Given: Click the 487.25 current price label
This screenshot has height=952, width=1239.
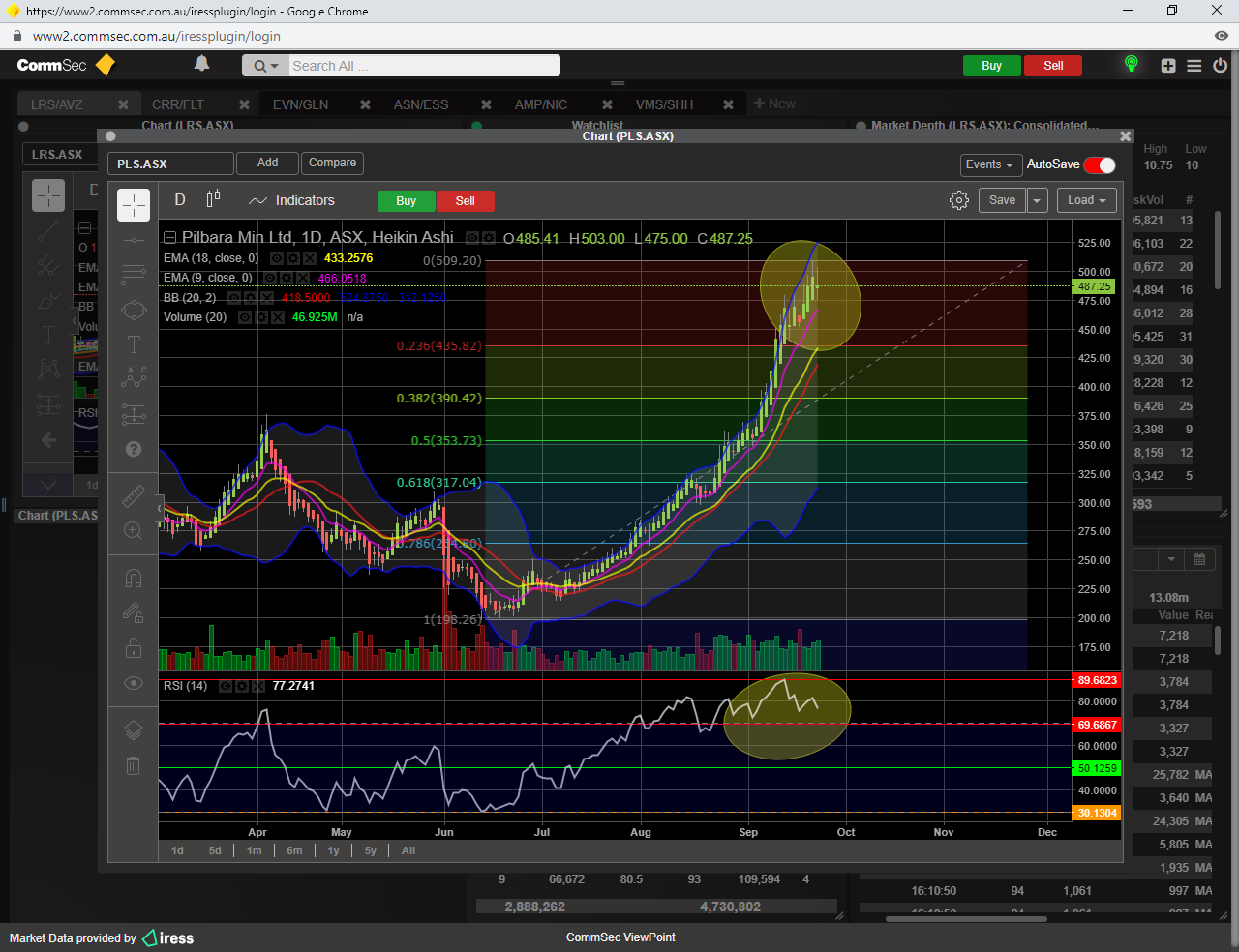Looking at the screenshot, I should [1095, 286].
